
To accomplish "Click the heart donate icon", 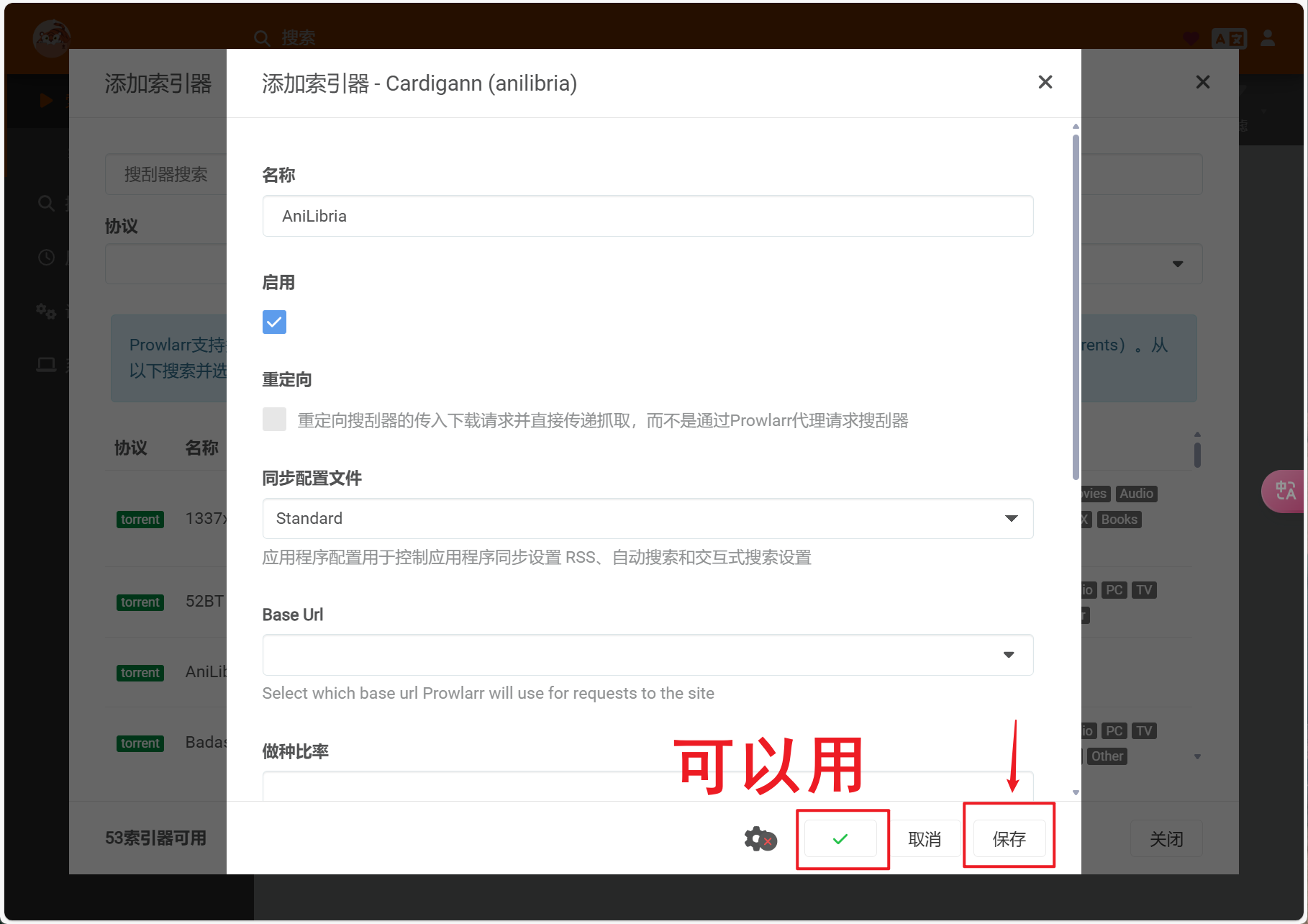I will click(x=1191, y=38).
